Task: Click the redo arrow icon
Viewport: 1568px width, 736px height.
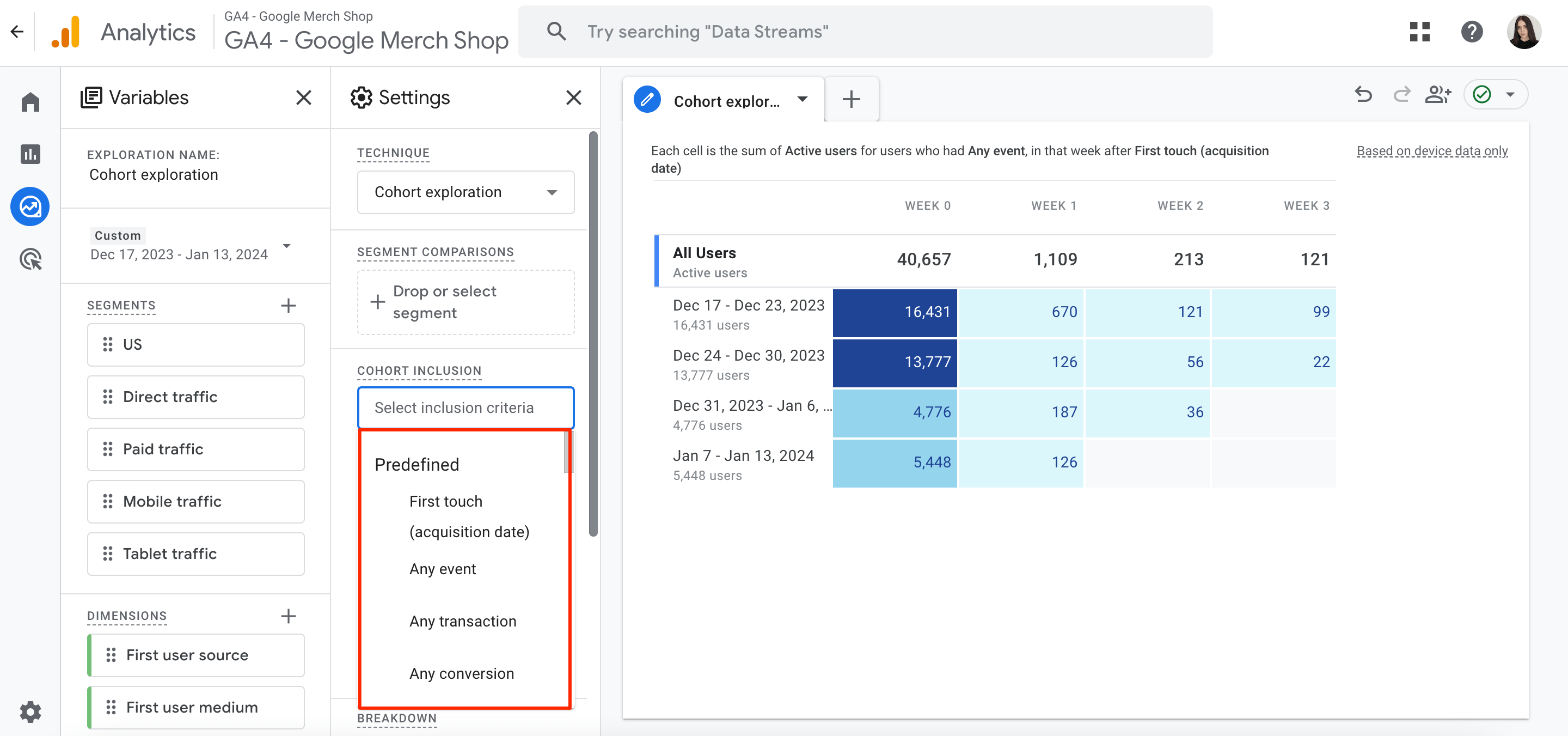Action: tap(1401, 98)
